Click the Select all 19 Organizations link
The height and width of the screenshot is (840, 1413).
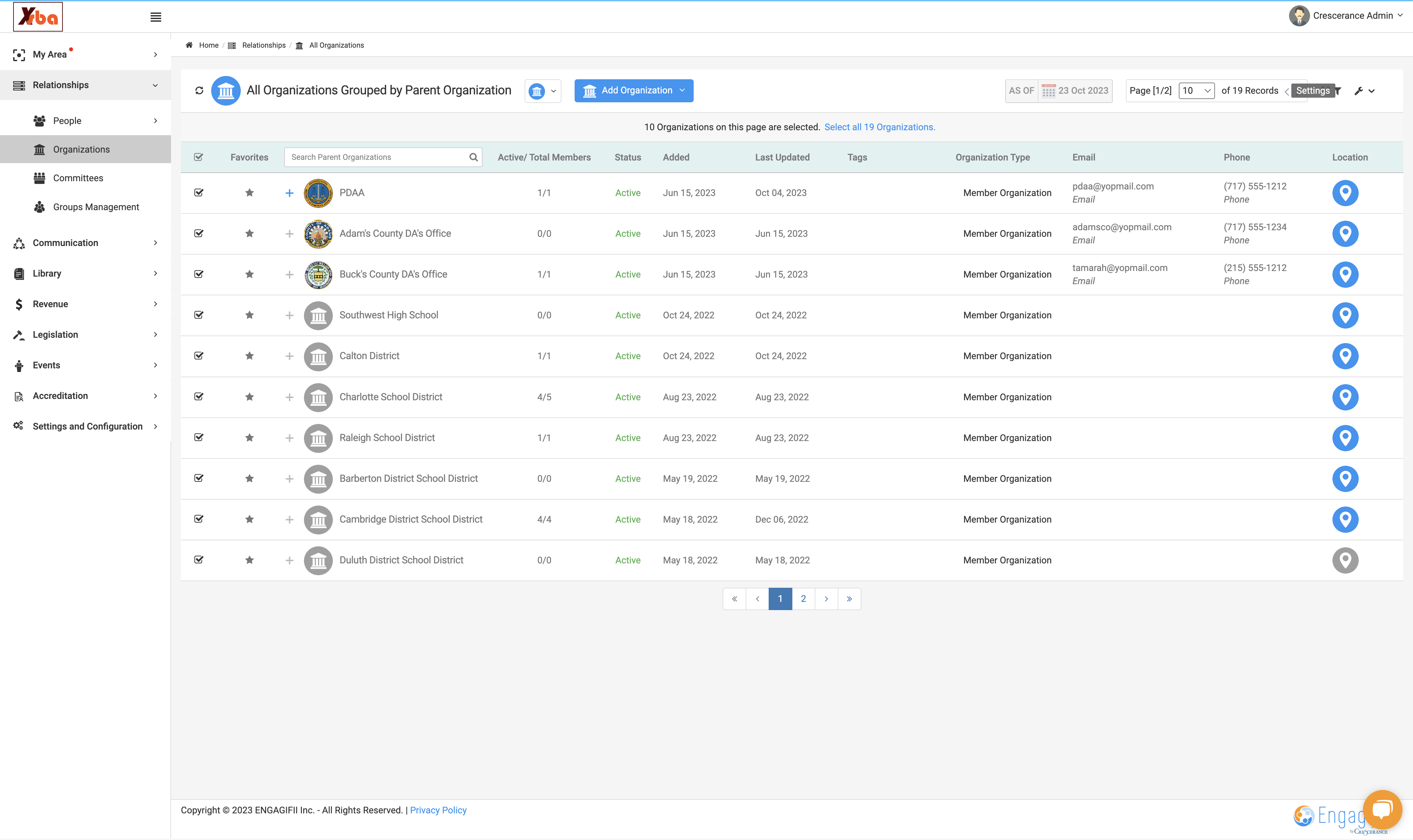pos(880,127)
